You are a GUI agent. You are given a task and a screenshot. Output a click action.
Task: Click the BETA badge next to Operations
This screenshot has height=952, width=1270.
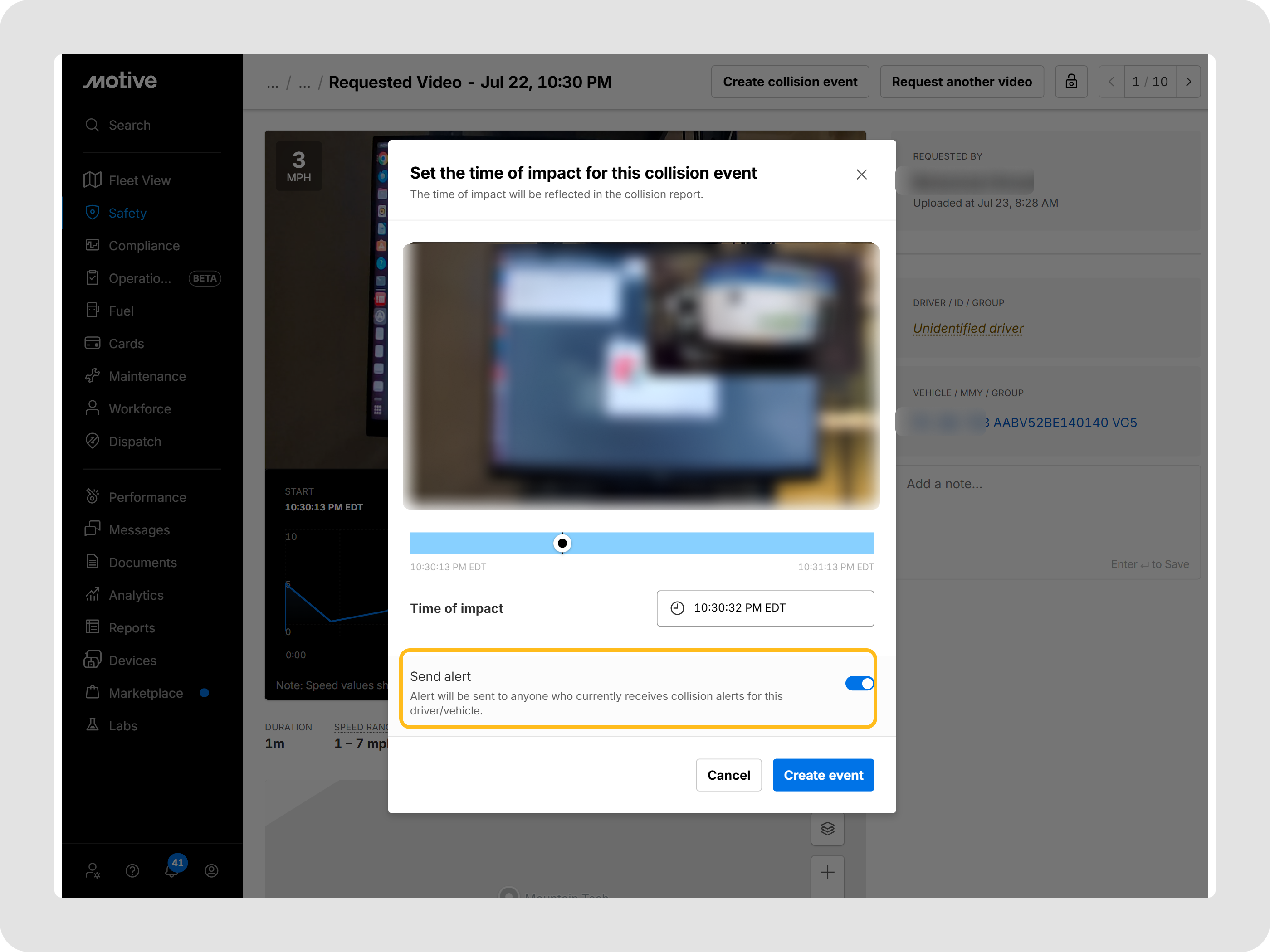[205, 278]
